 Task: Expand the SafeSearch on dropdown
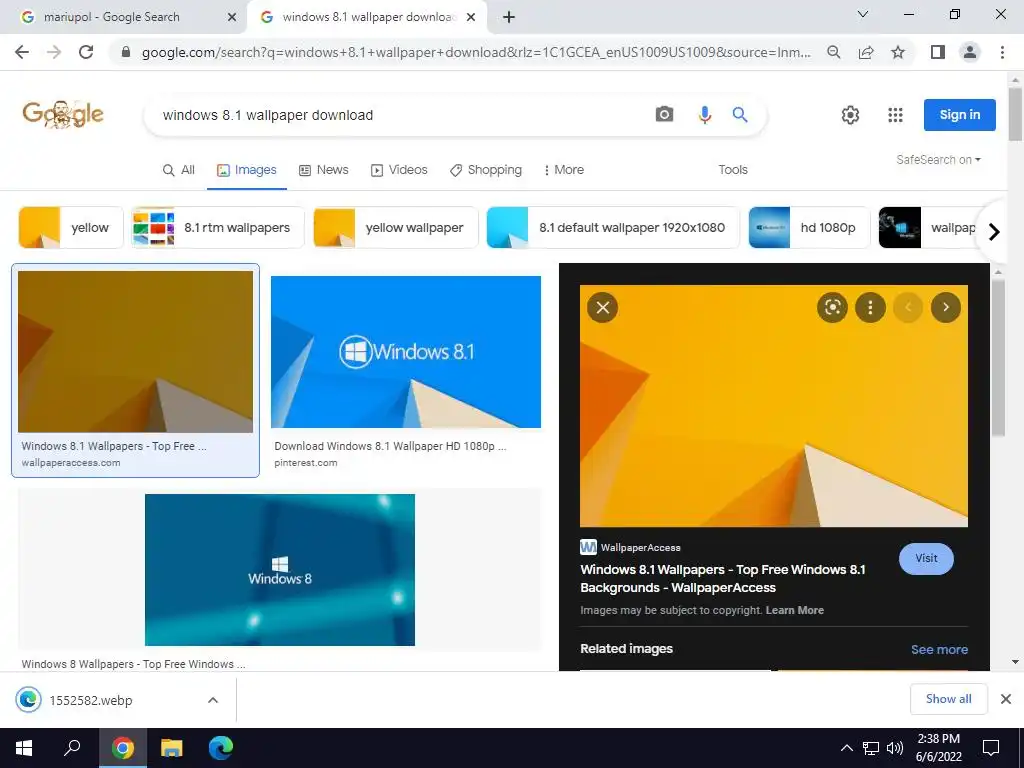938,159
